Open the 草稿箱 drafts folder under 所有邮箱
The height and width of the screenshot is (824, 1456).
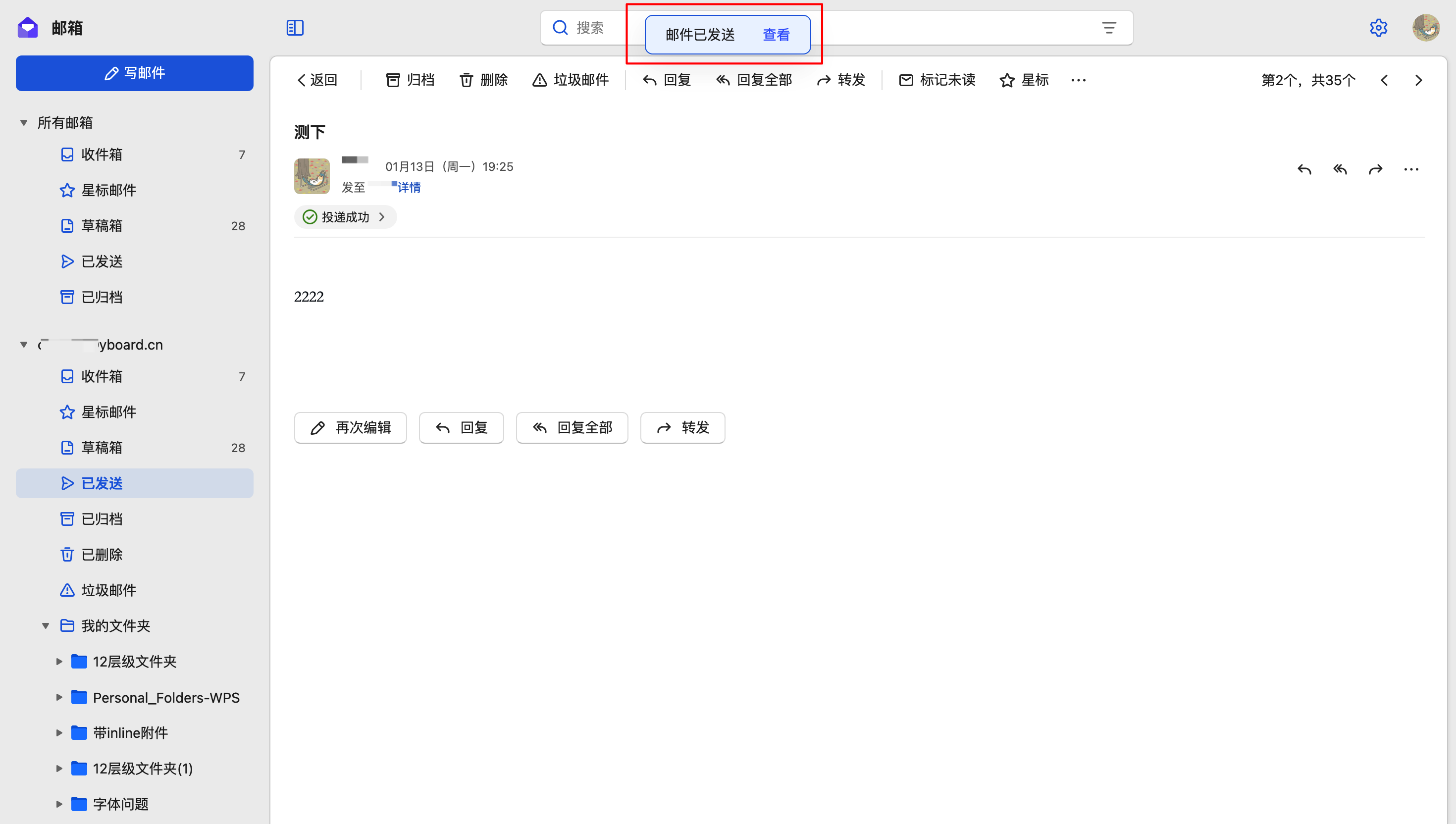102,226
